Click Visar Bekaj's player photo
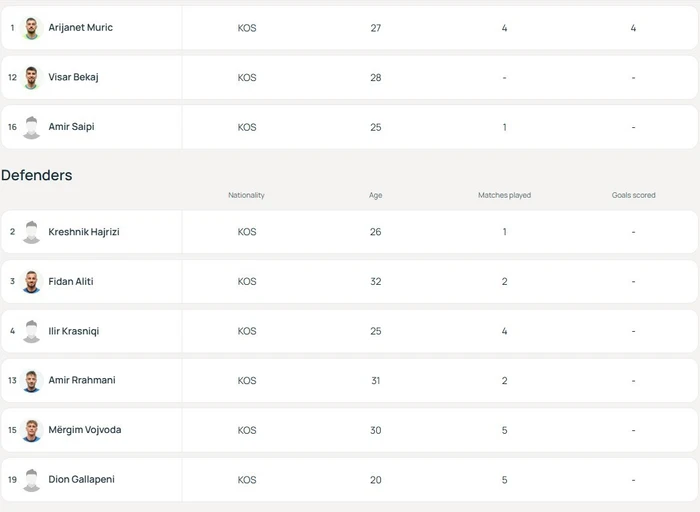Viewport: 700px width, 512px height. coord(32,78)
